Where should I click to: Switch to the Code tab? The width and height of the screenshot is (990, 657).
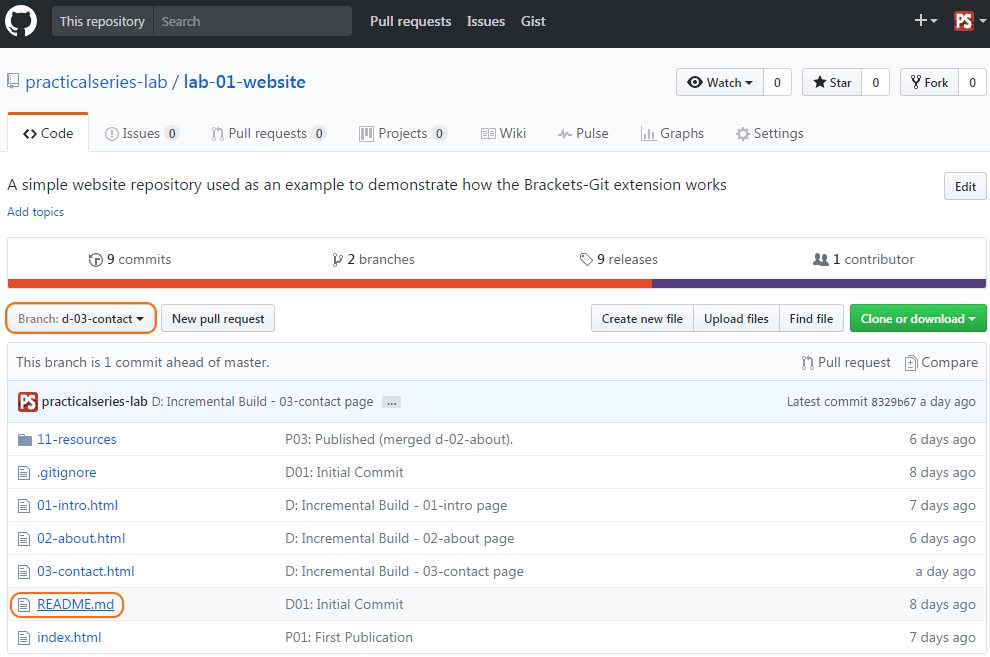pyautogui.click(x=48, y=133)
